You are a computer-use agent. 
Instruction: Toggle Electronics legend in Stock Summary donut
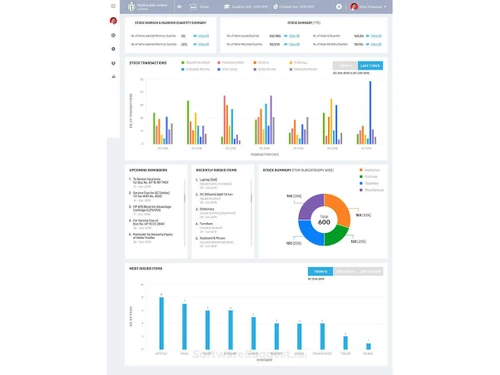pos(370,170)
